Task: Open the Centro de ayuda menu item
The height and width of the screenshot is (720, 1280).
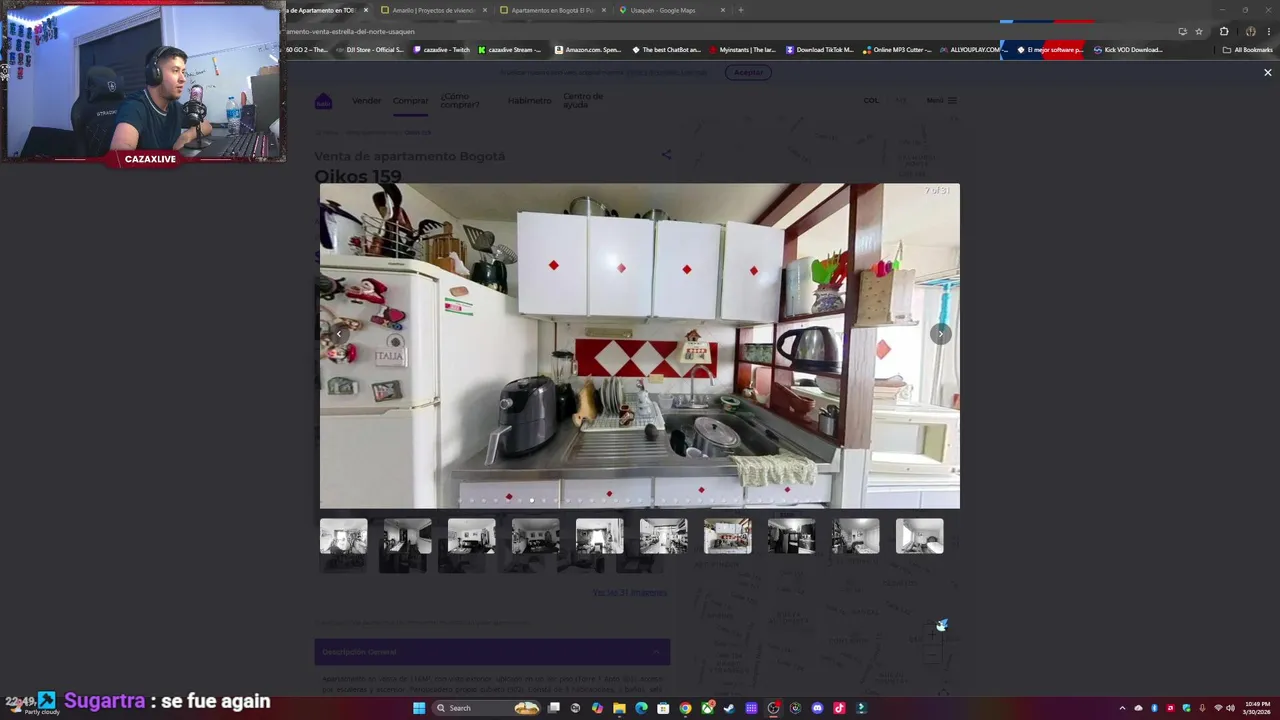Action: [x=583, y=101]
